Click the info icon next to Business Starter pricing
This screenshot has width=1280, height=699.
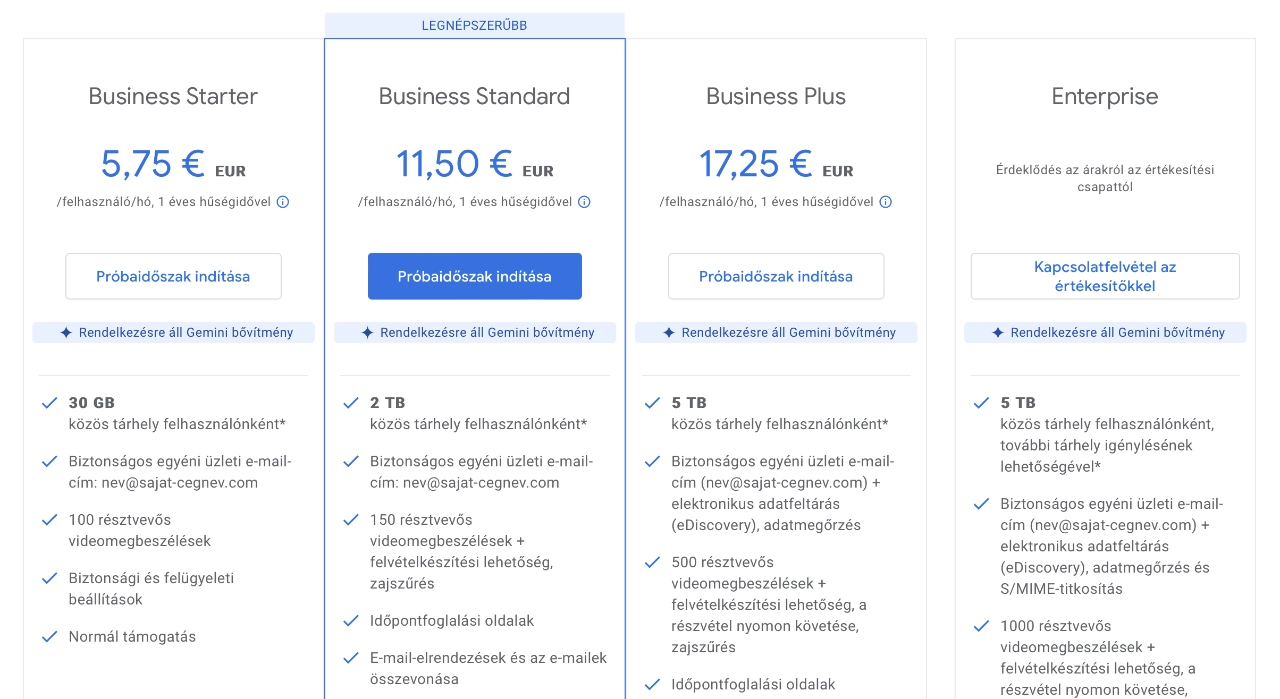click(283, 202)
